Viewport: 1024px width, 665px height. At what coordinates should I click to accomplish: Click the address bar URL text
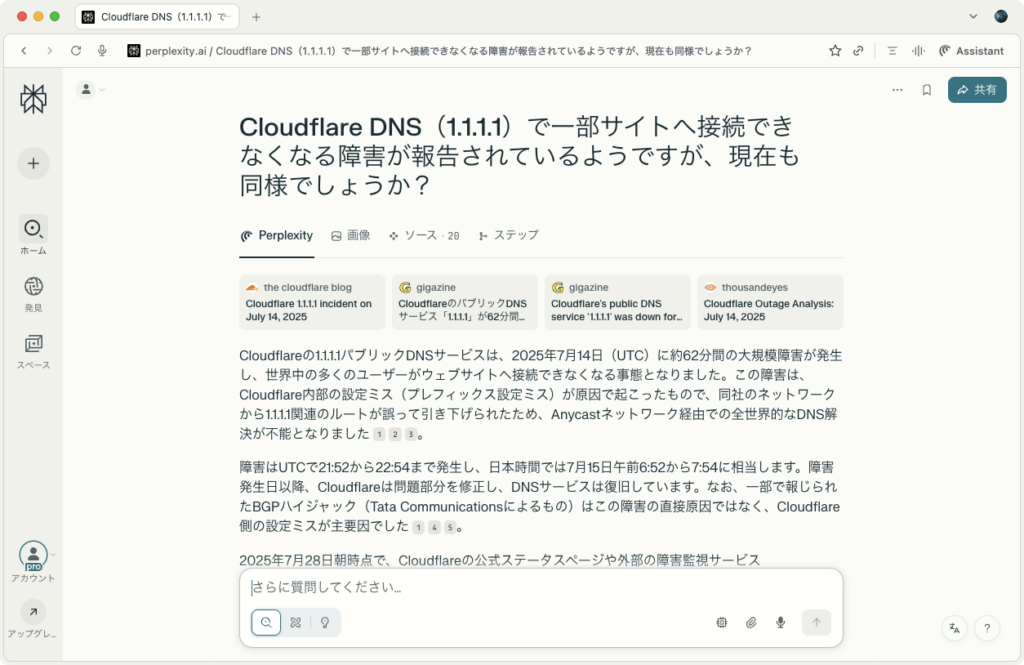click(x=448, y=51)
